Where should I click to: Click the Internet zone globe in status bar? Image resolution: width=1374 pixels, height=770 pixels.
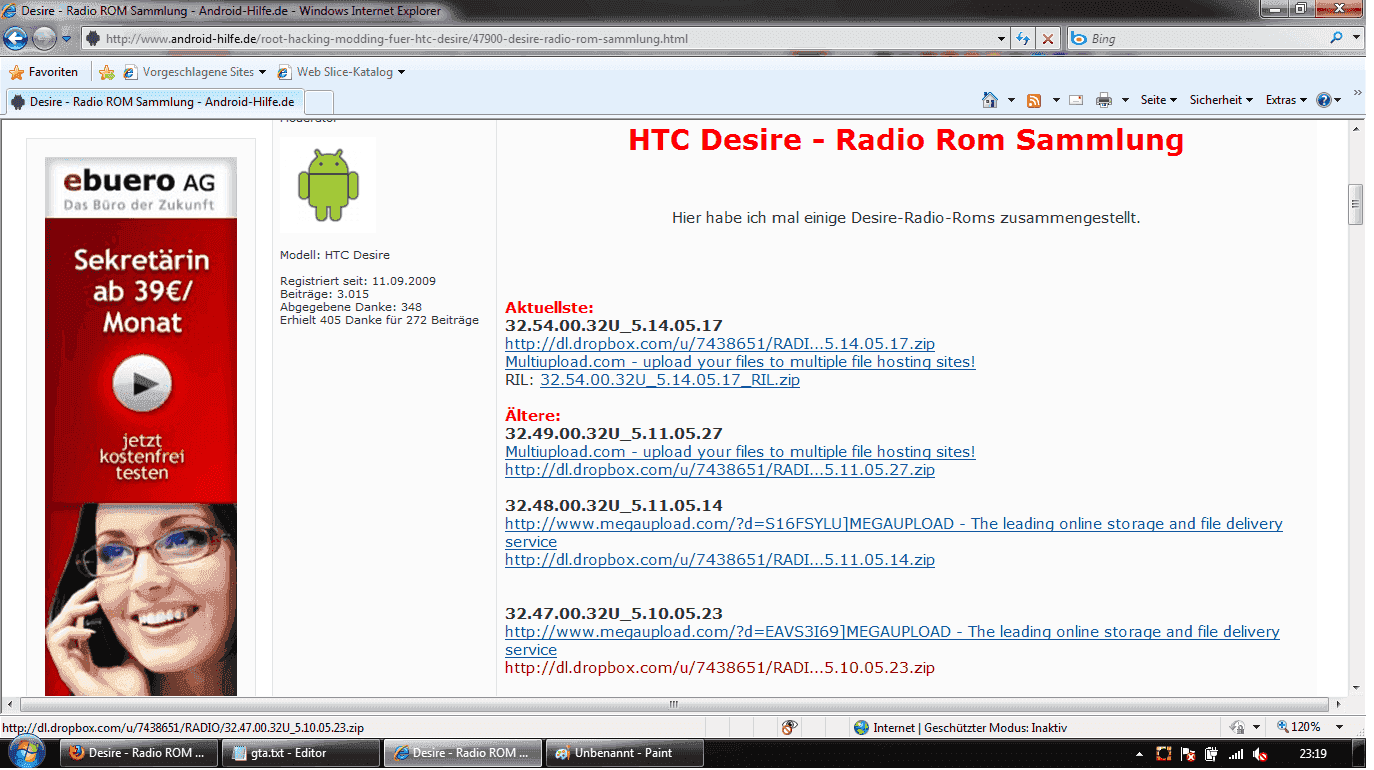click(x=861, y=727)
